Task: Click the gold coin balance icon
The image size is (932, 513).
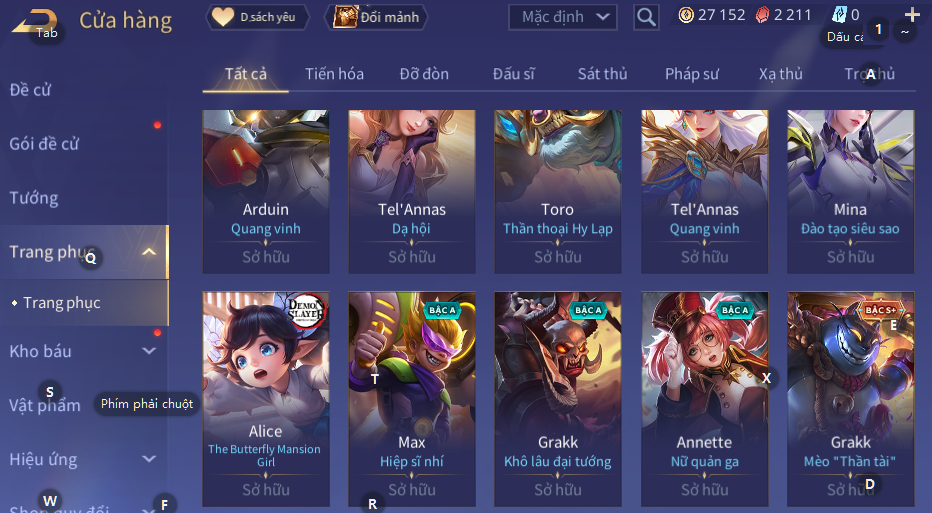Action: [x=686, y=15]
